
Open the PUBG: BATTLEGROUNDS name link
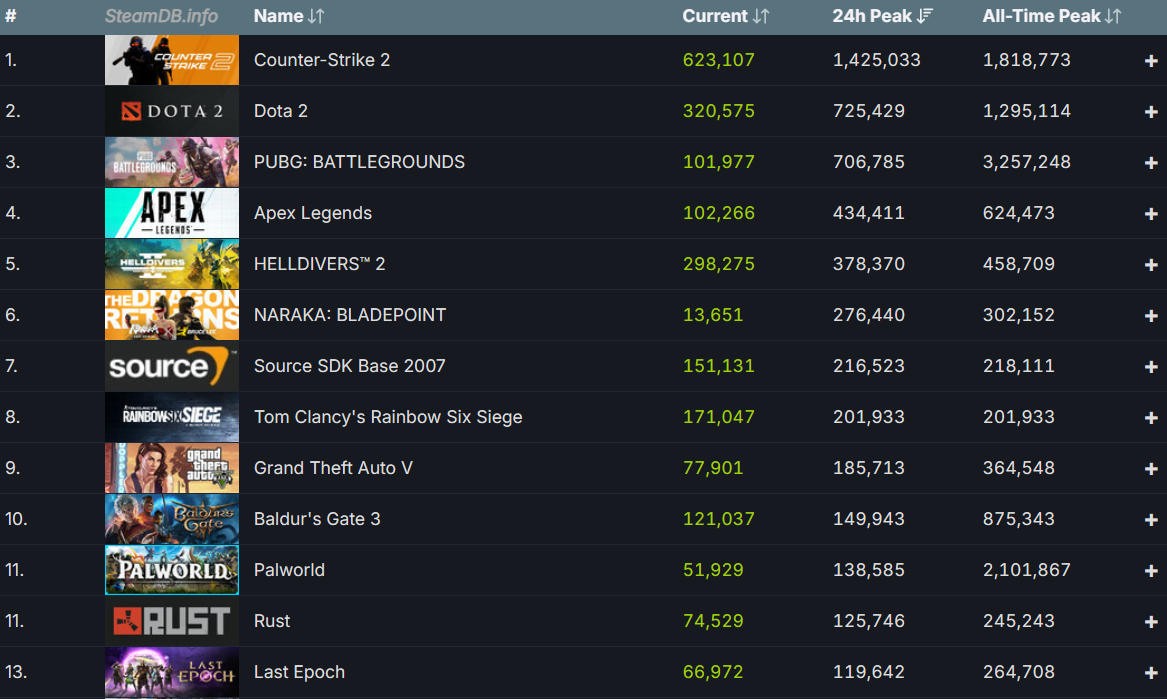359,162
